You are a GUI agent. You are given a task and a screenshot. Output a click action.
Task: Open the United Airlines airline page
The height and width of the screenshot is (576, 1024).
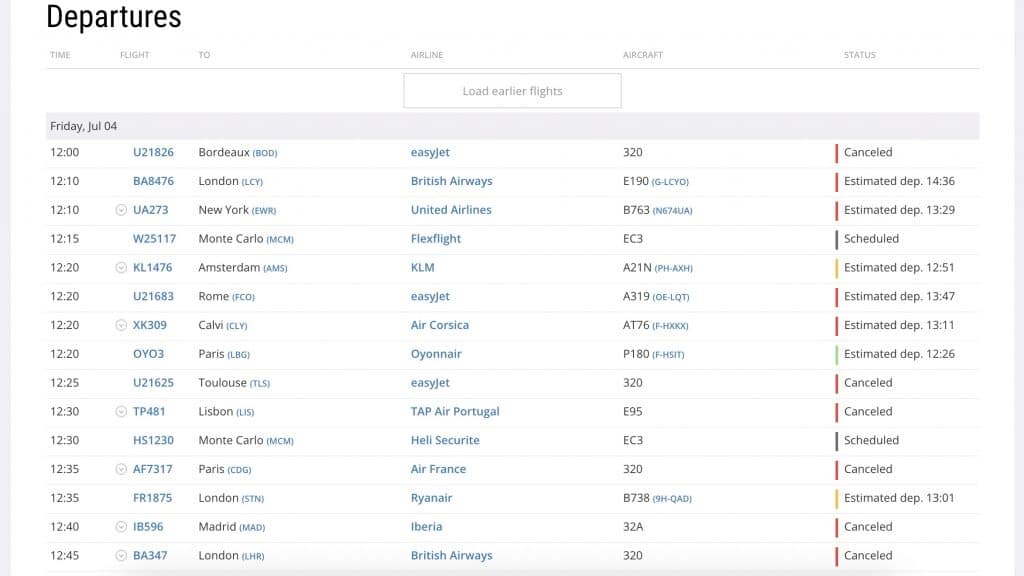point(451,210)
